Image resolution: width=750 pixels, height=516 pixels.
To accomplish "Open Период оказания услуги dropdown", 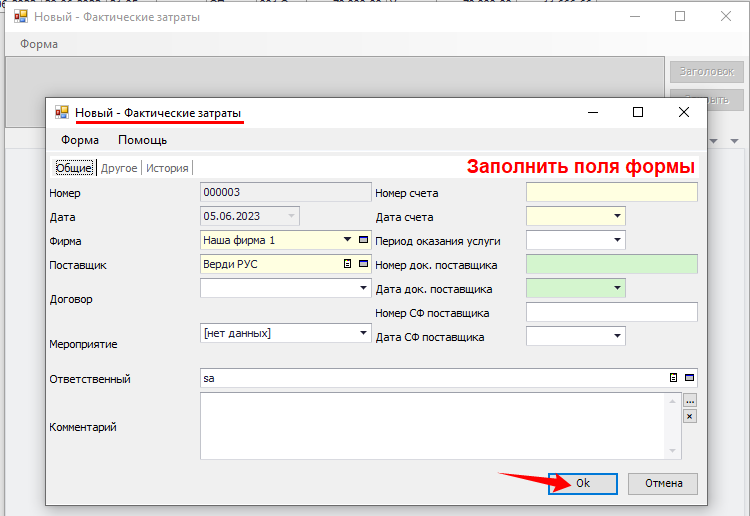I will (617, 240).
